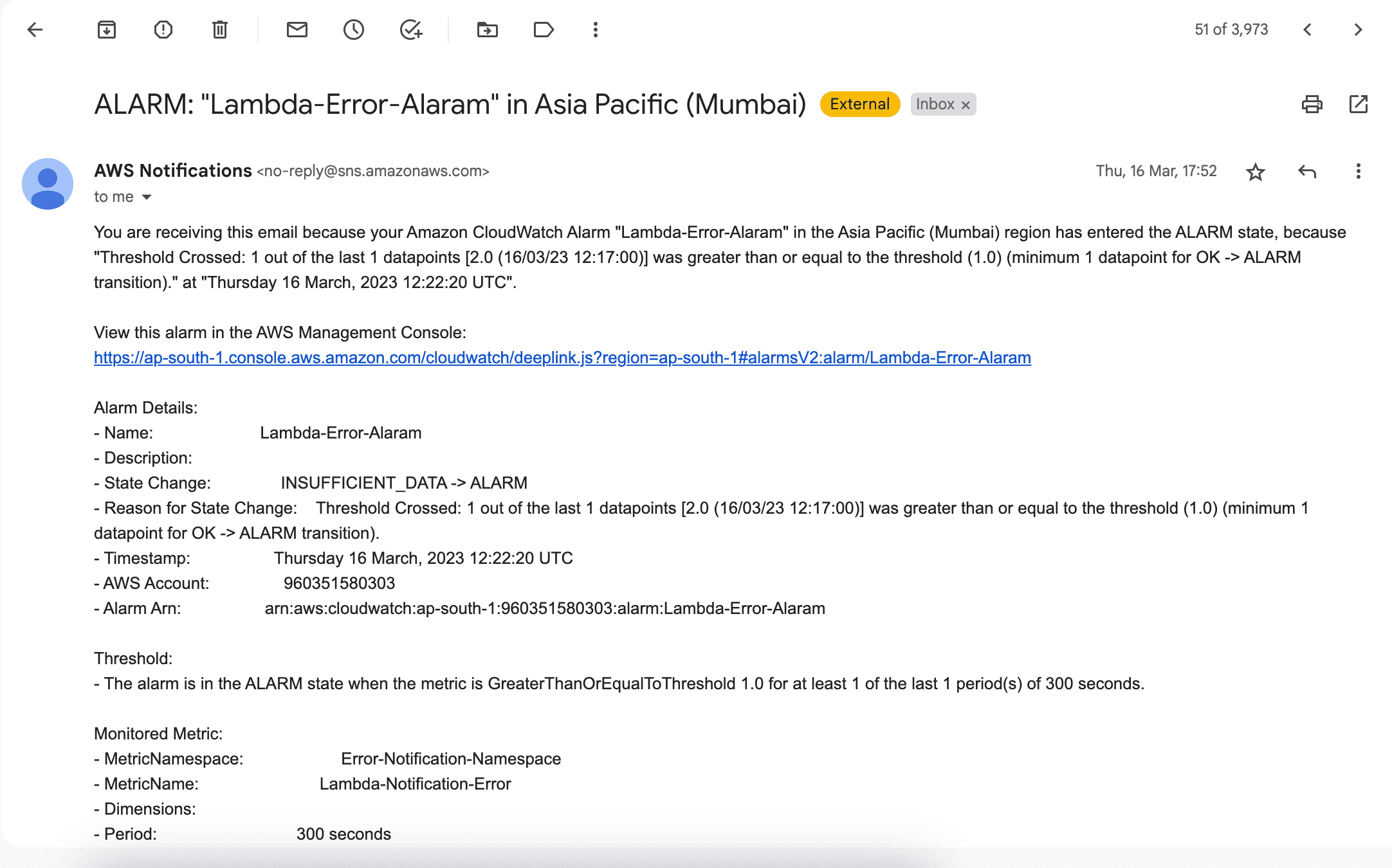1392x868 pixels.
Task: Click the AWS Notifications sender name
Action: coord(173,170)
